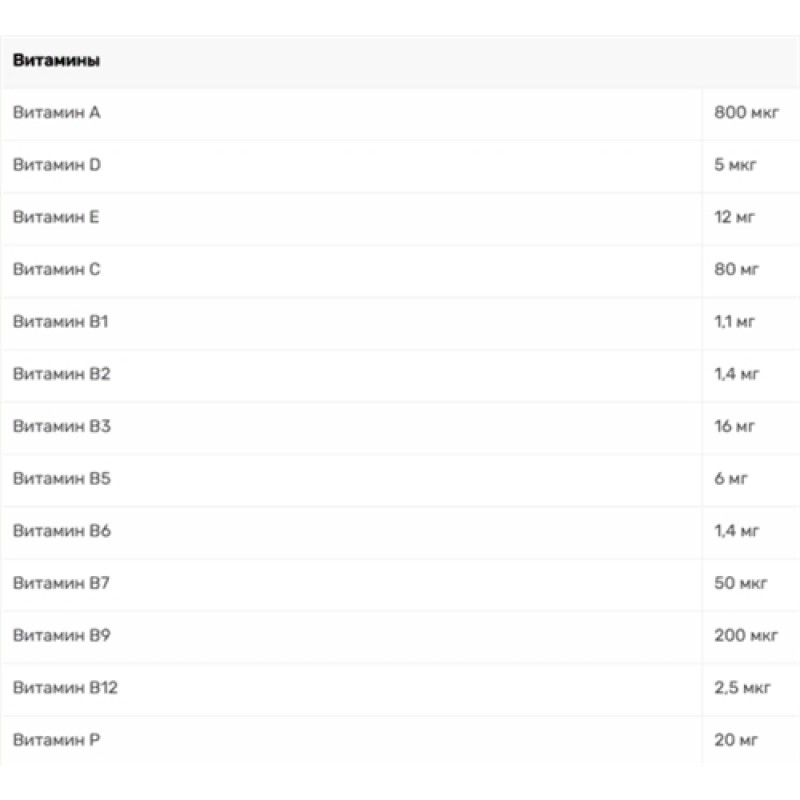
Task: Select the Витамин B2 row label
Action: (61, 374)
